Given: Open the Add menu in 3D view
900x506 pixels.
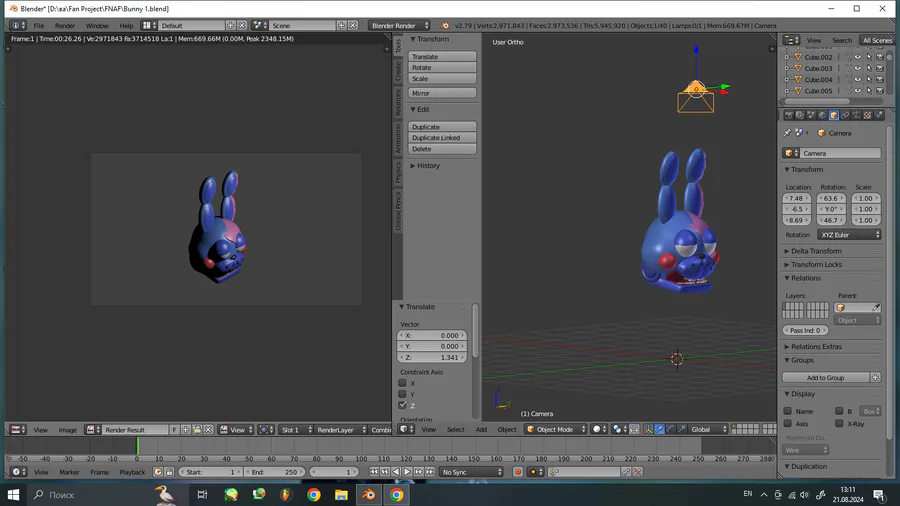Looking at the screenshot, I should pyautogui.click(x=481, y=429).
